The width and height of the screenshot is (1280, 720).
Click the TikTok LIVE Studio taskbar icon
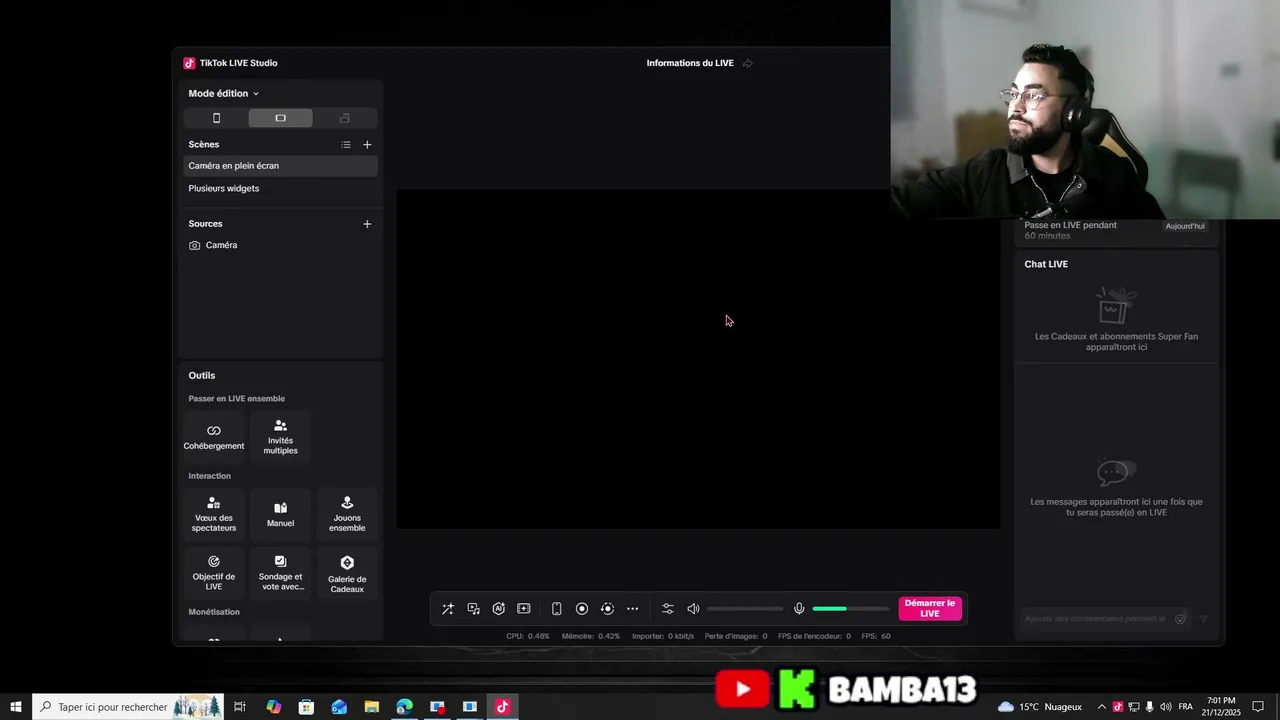click(502, 707)
